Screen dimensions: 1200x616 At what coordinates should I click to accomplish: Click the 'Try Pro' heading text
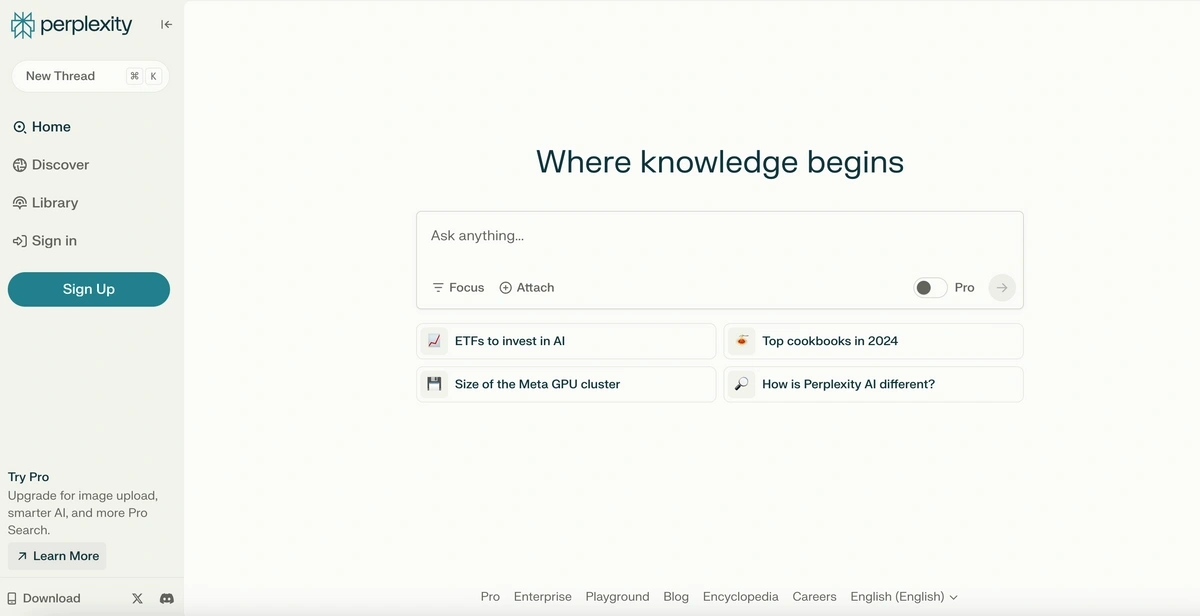pos(29,477)
